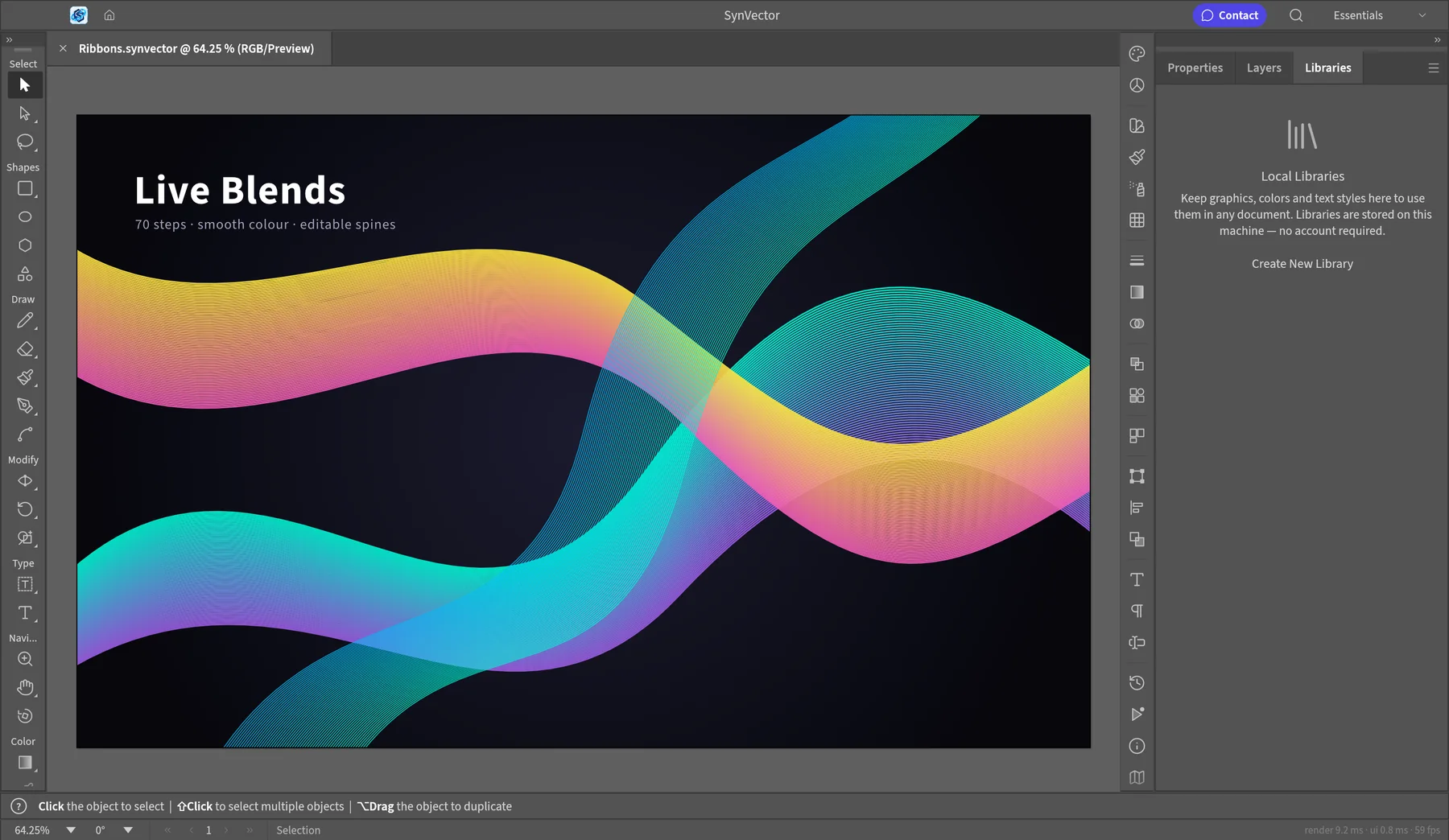The width and height of the screenshot is (1449, 840).
Task: Open the Libraries panel options menu
Action: click(x=1434, y=68)
